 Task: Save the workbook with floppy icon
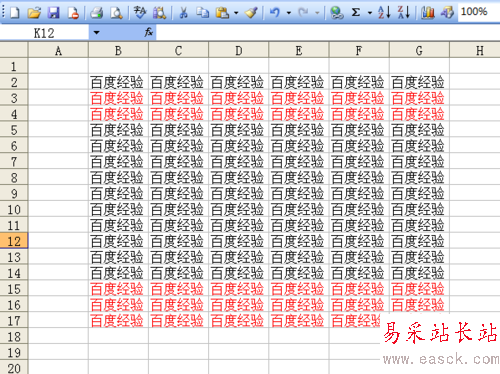click(53, 13)
